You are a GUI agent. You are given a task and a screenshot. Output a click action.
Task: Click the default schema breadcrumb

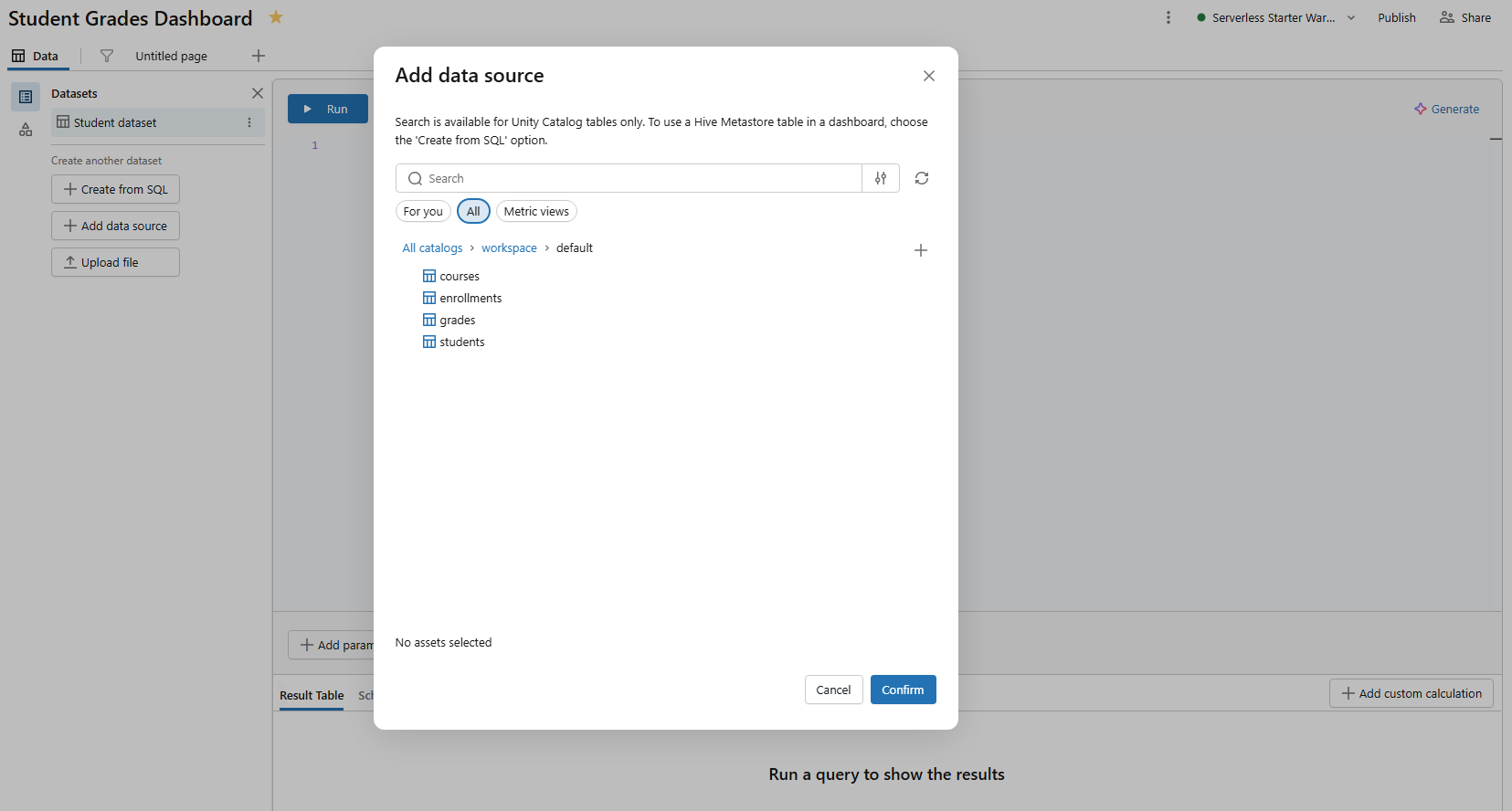coord(575,248)
